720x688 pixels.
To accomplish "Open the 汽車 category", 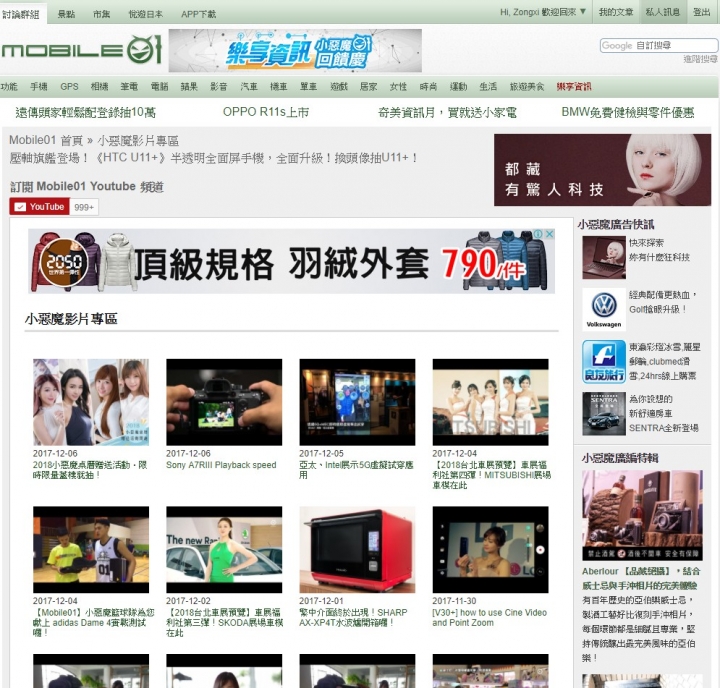I will point(249,86).
